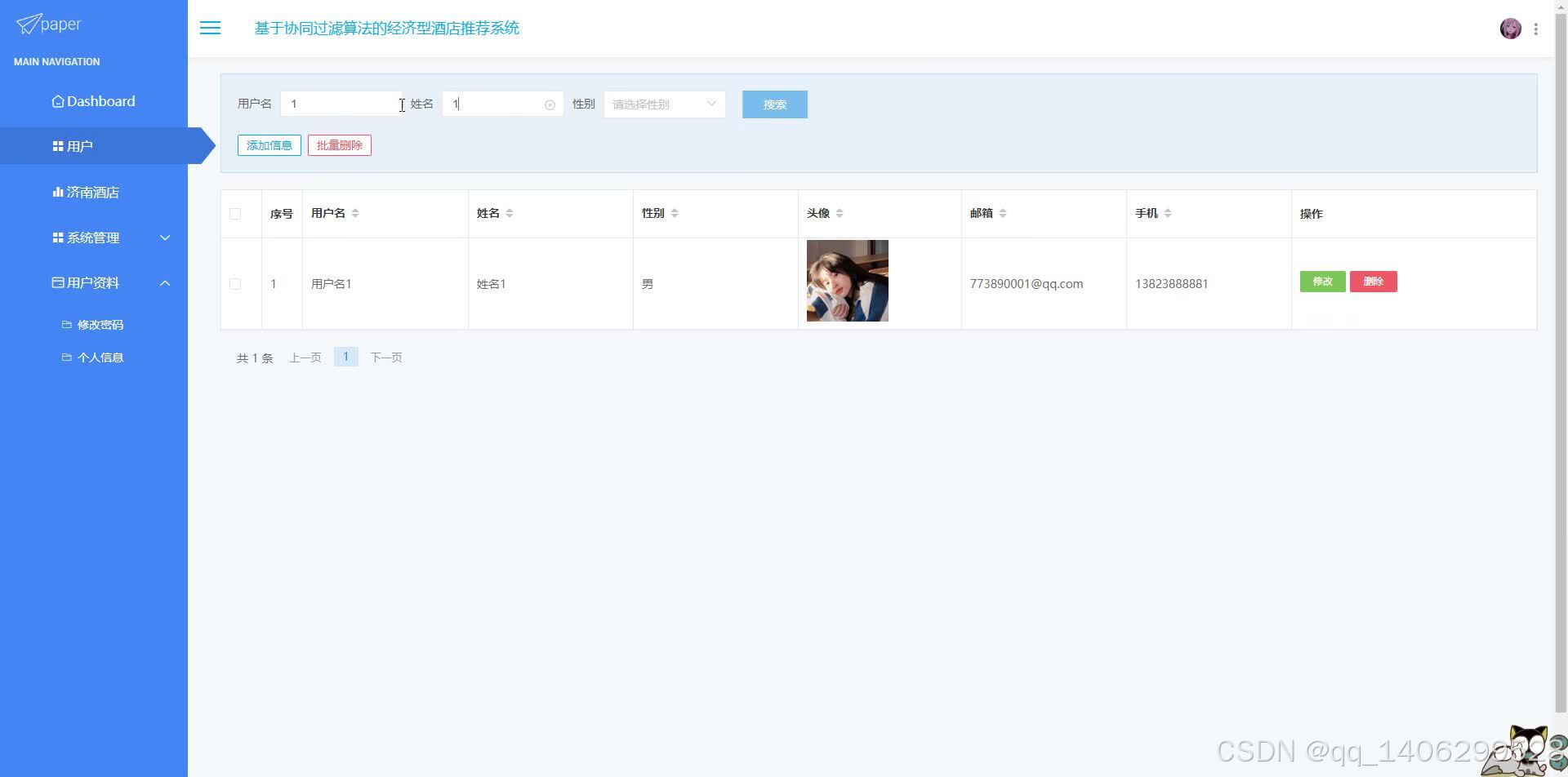1568x777 pixels.
Task: Check the select-all checkbox in the table header
Action: coord(235,213)
